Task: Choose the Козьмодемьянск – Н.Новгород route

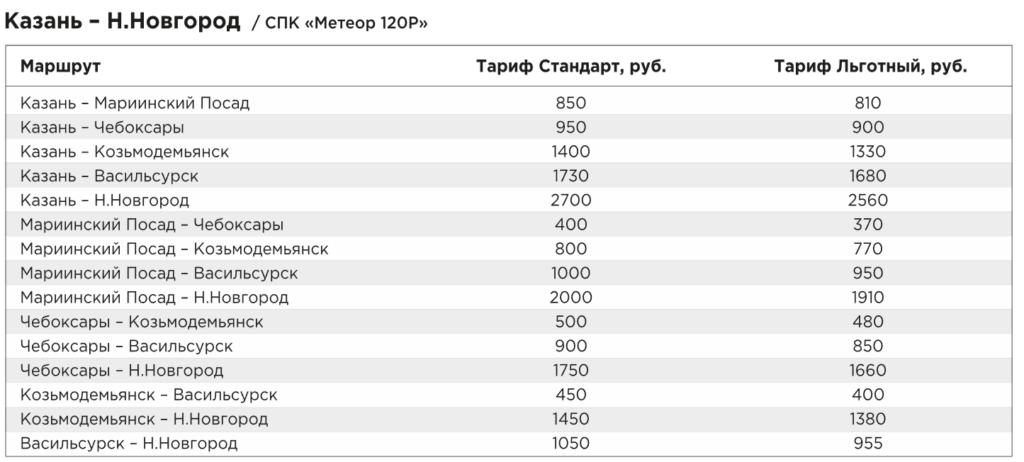Action: (144, 419)
